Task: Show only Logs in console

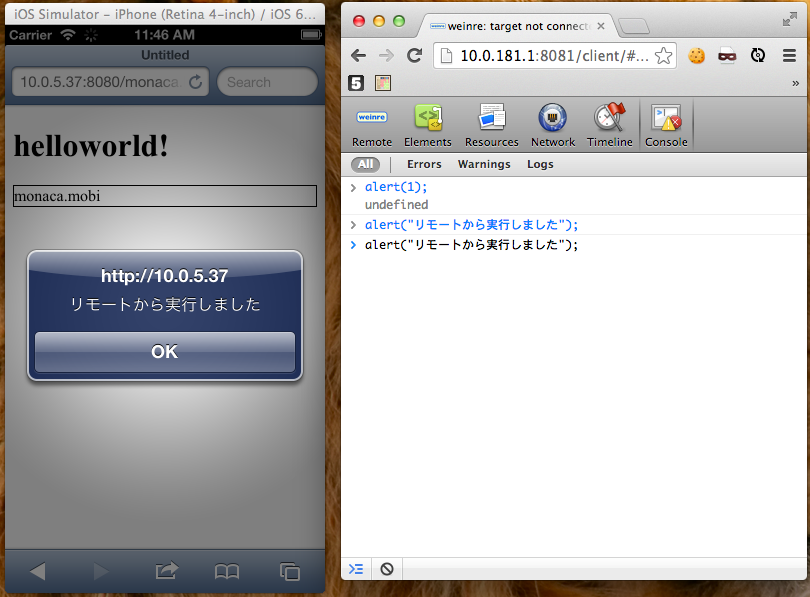Action: (x=540, y=164)
